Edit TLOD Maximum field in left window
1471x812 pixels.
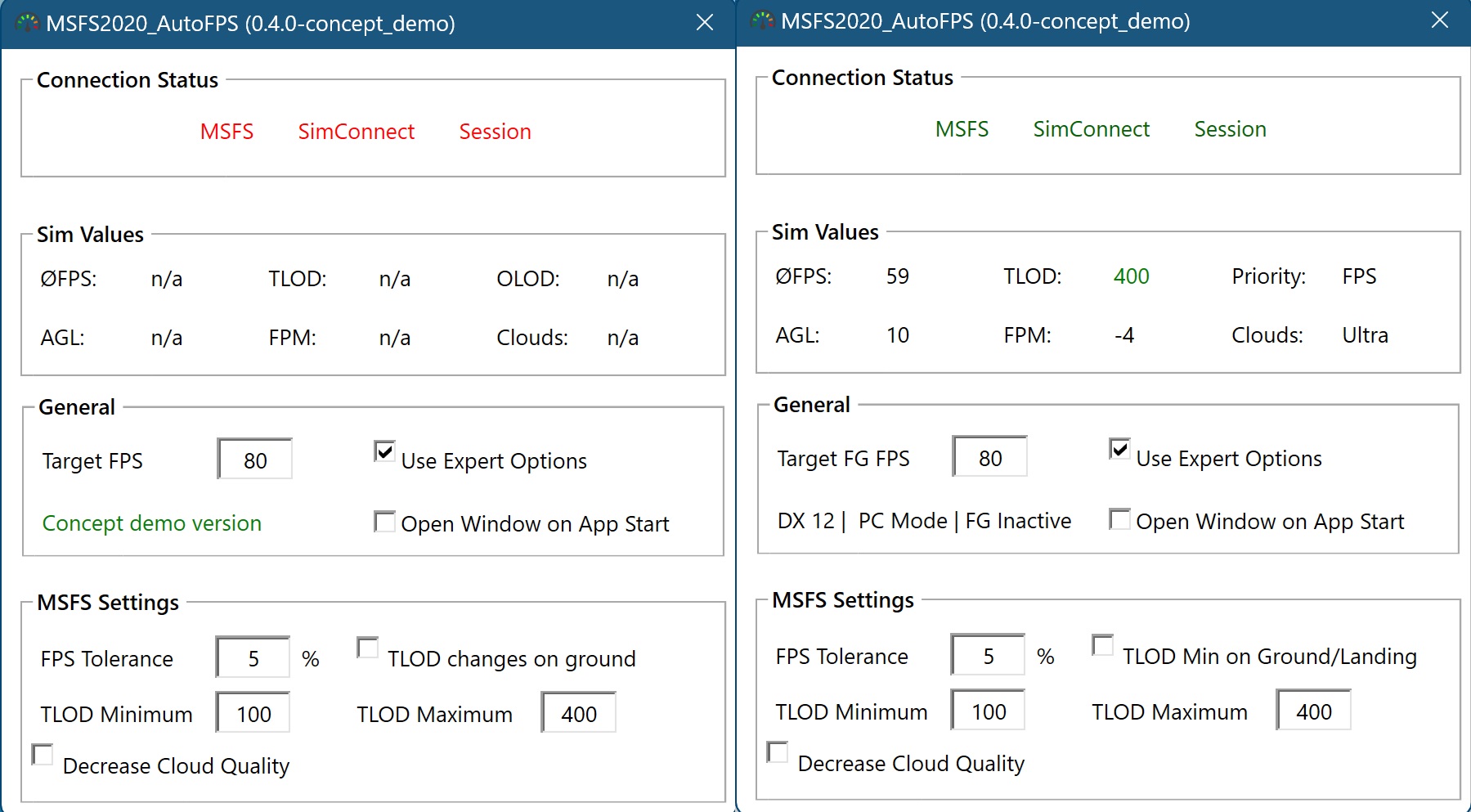[x=578, y=713]
